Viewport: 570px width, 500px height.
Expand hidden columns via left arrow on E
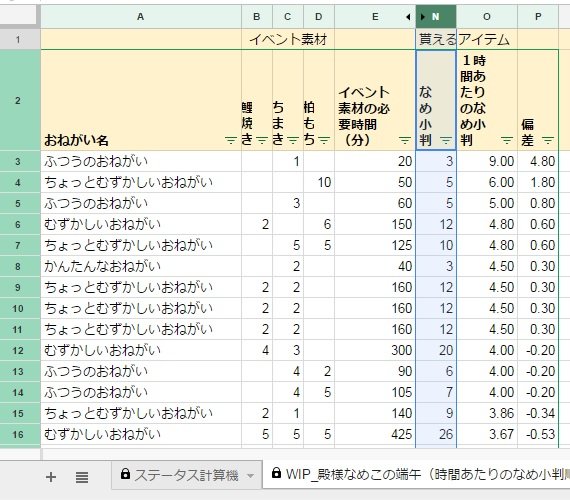[x=408, y=17]
